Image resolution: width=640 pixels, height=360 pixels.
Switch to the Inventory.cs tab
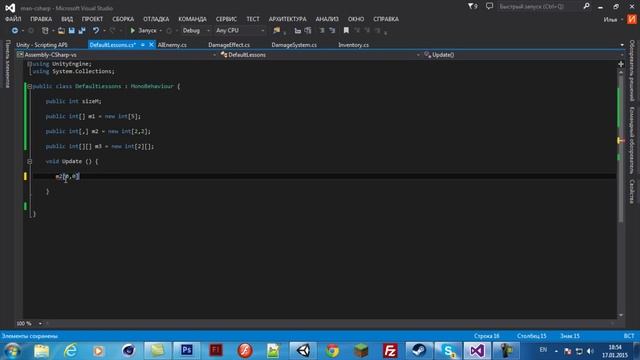point(353,45)
